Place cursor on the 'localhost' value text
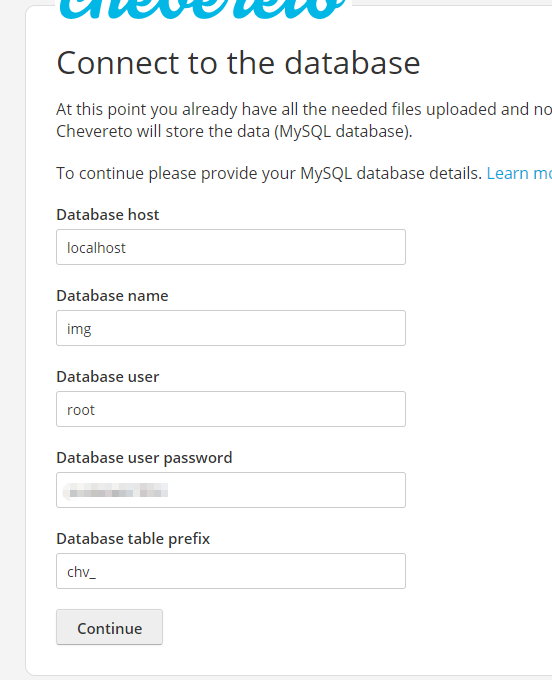The image size is (552, 680). tap(96, 248)
